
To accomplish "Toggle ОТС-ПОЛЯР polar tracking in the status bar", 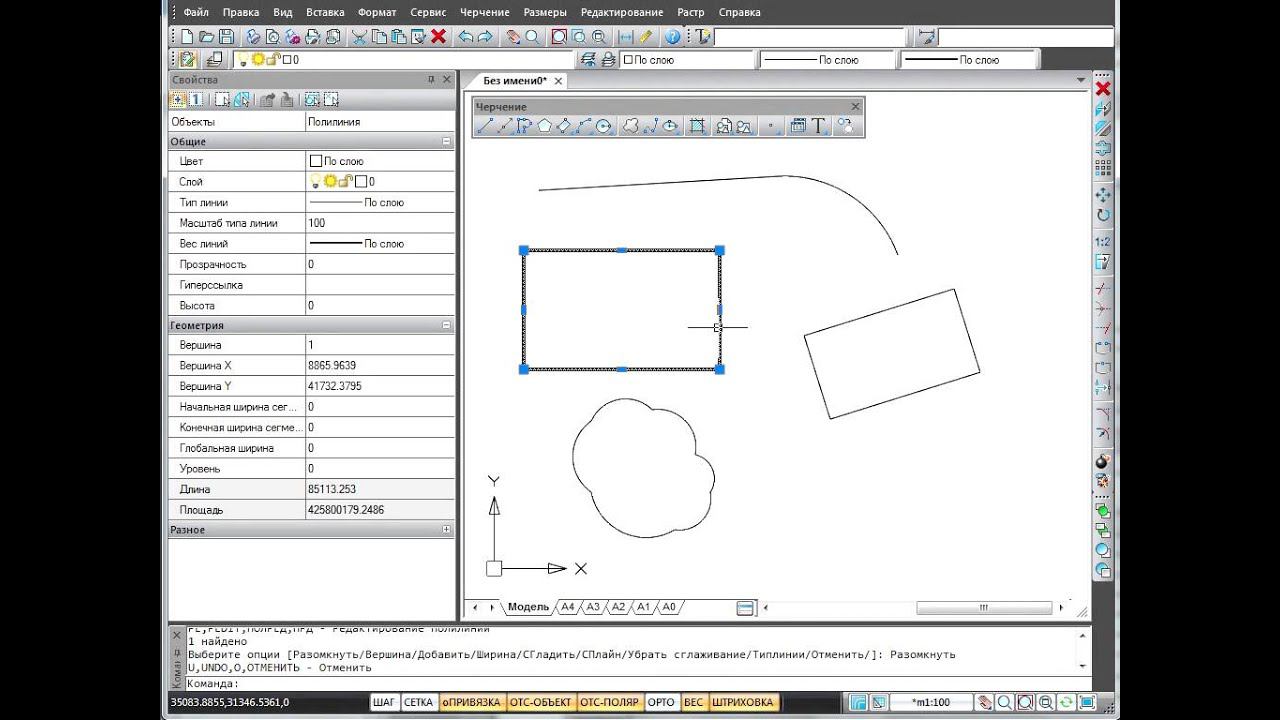I will [x=609, y=702].
